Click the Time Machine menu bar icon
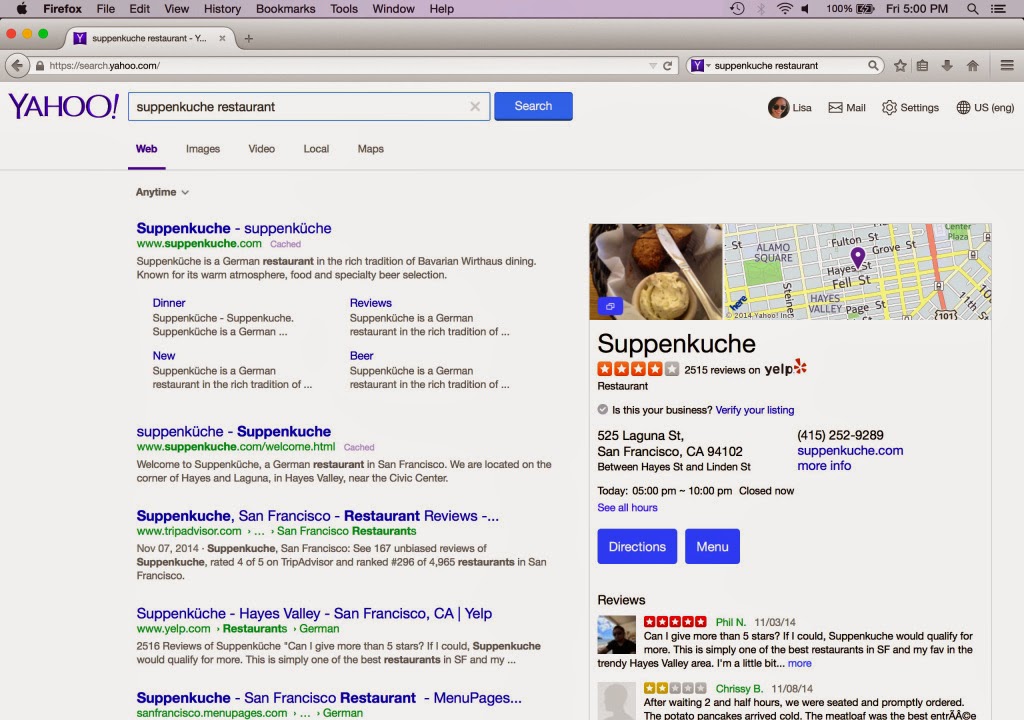Viewport: 1024px width, 720px height. pos(737,8)
